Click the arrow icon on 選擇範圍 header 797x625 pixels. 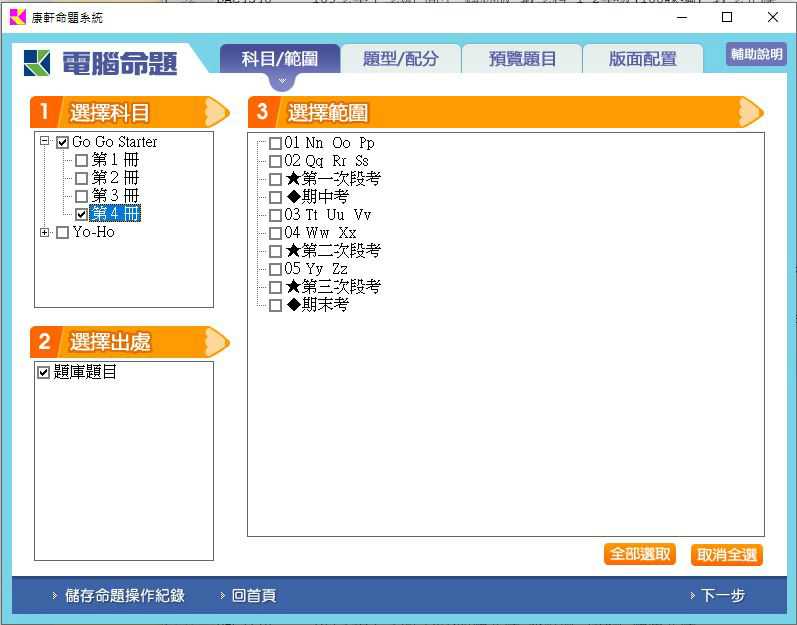click(751, 112)
